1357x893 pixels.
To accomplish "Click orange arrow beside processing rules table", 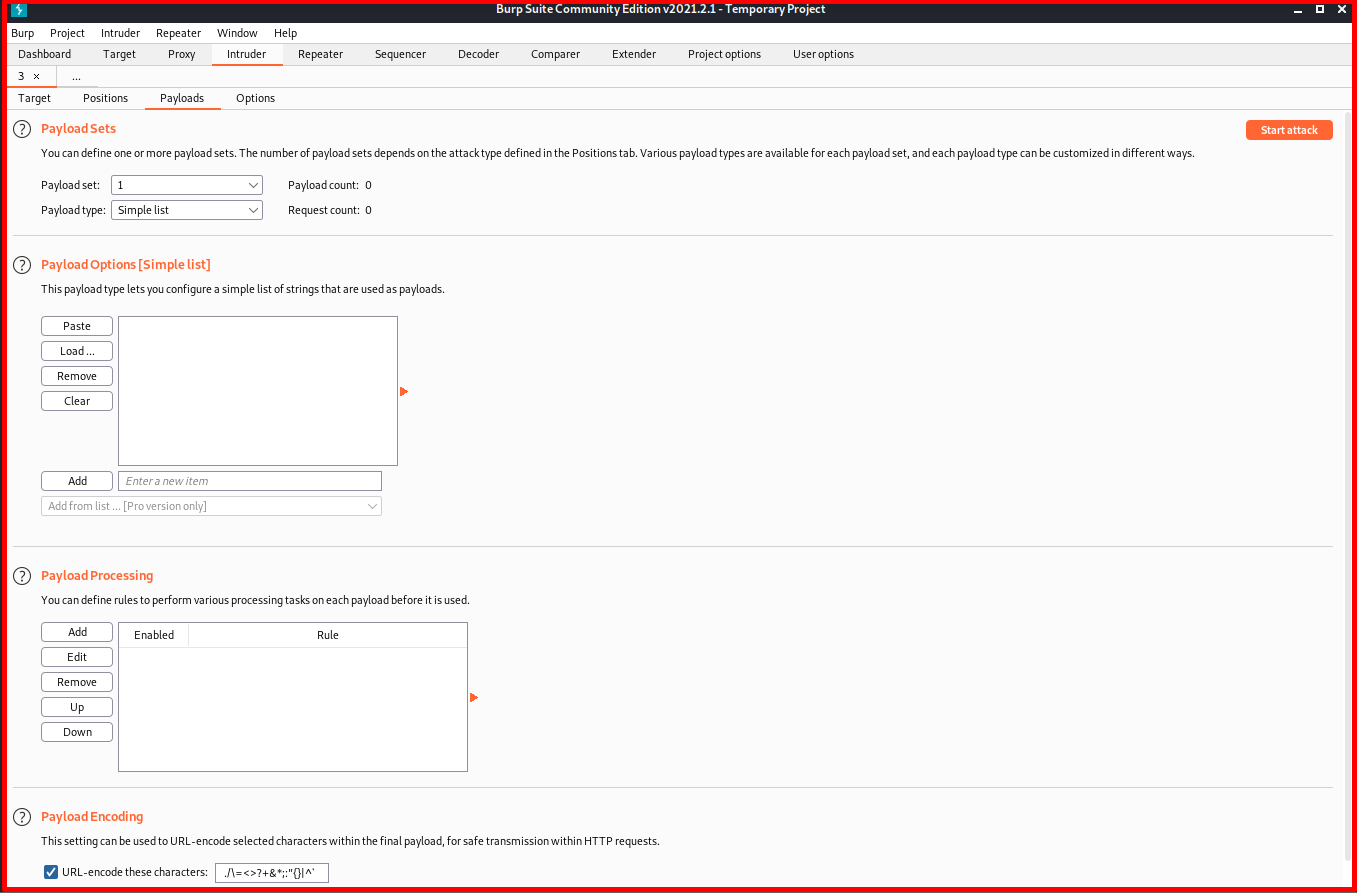I will [474, 697].
